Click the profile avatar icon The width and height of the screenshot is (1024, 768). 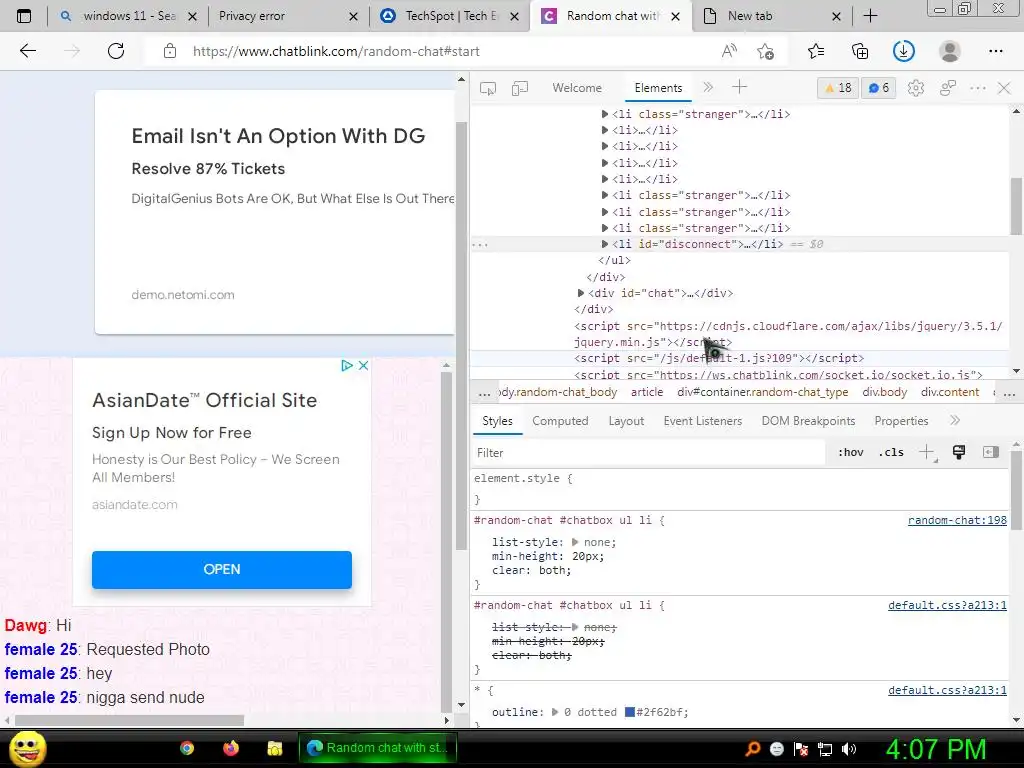pyautogui.click(x=950, y=51)
